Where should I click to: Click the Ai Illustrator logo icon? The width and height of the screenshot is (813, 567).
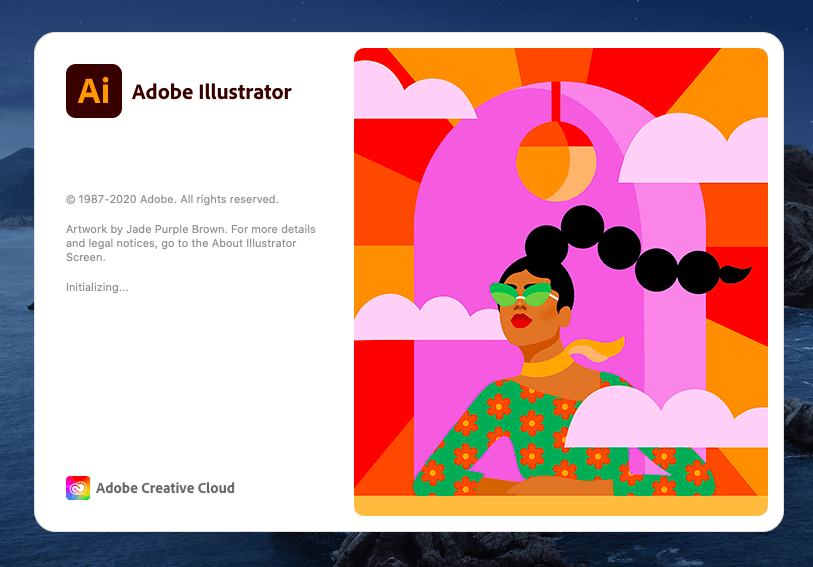coord(93,91)
